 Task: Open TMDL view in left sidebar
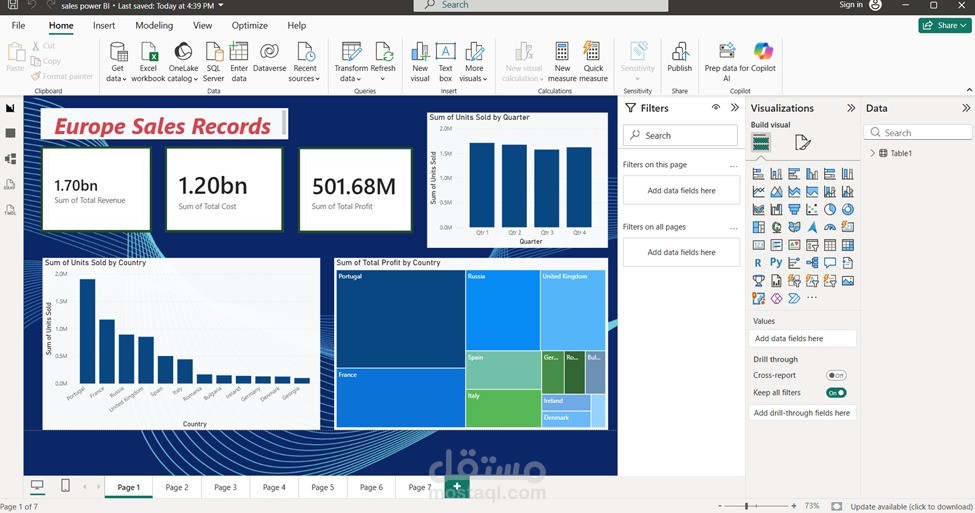coord(10,210)
